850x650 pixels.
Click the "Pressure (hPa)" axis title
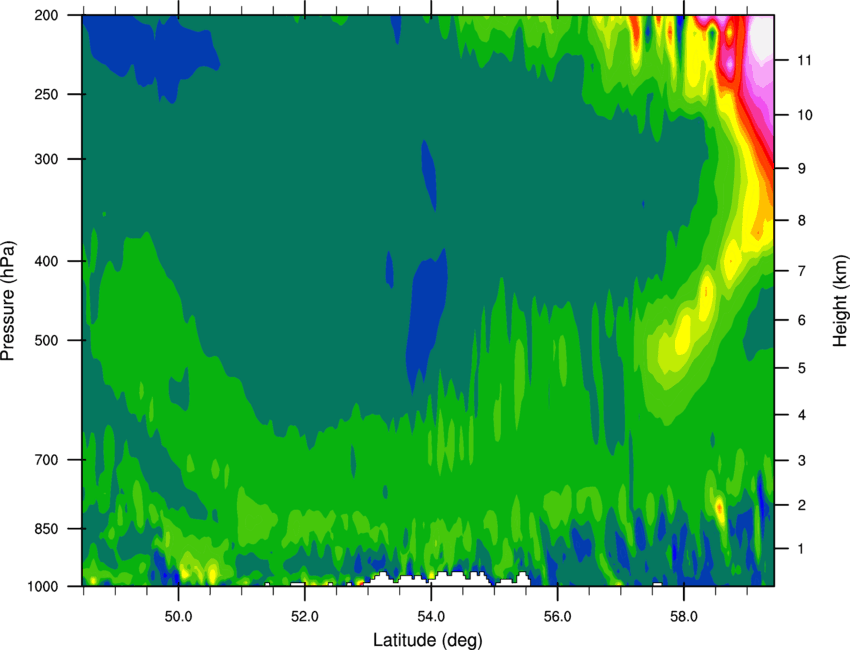pos(8,300)
